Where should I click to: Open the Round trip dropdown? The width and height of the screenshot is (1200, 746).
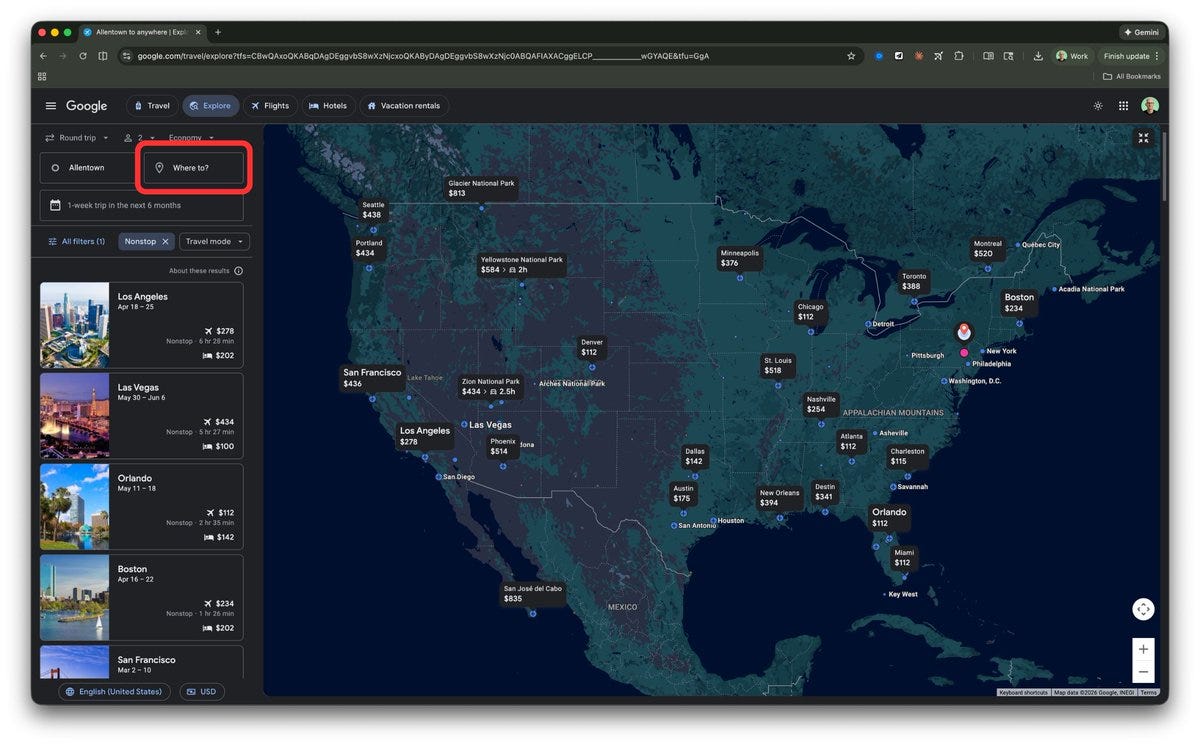pos(76,138)
